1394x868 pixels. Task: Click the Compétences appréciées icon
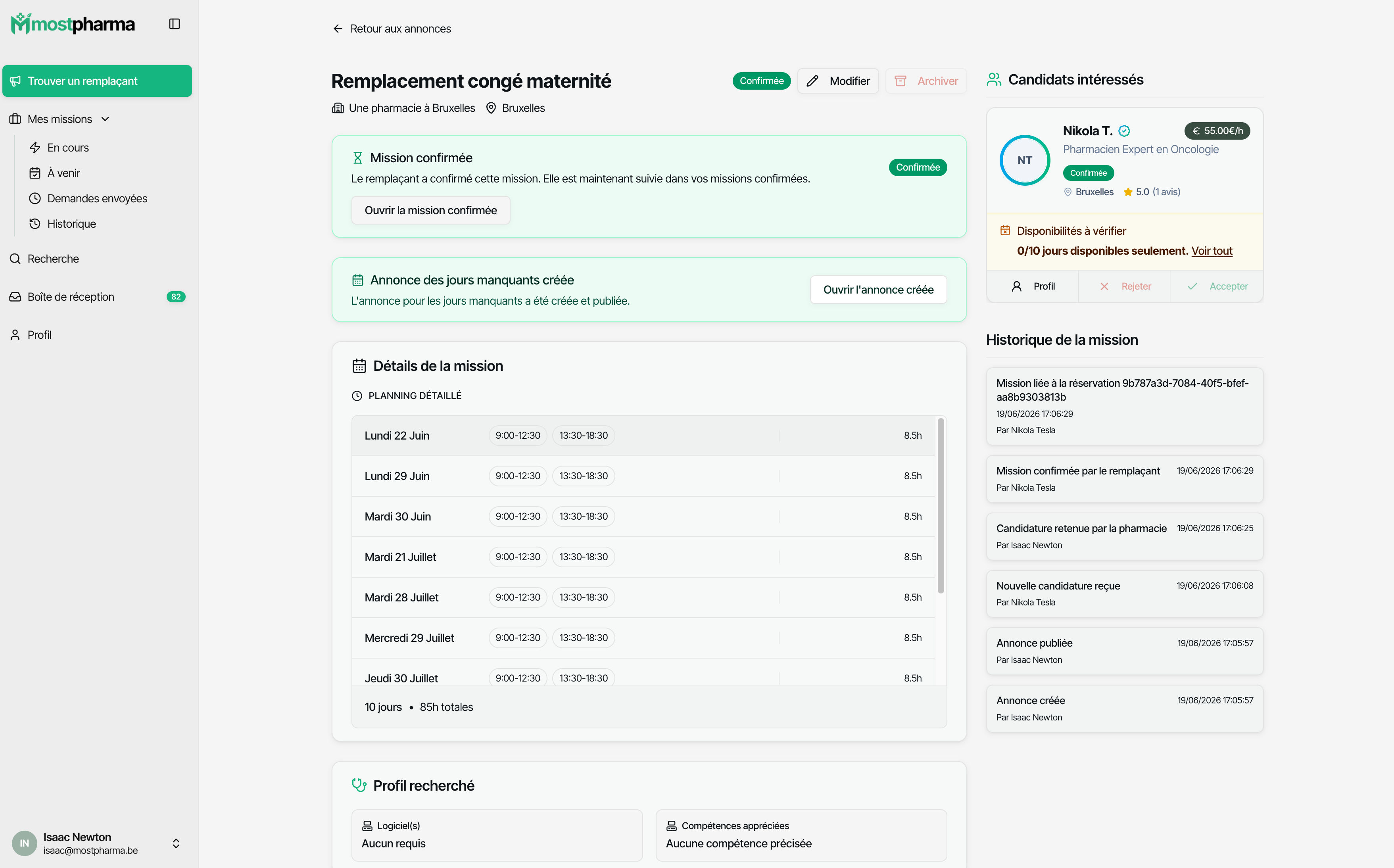672,826
